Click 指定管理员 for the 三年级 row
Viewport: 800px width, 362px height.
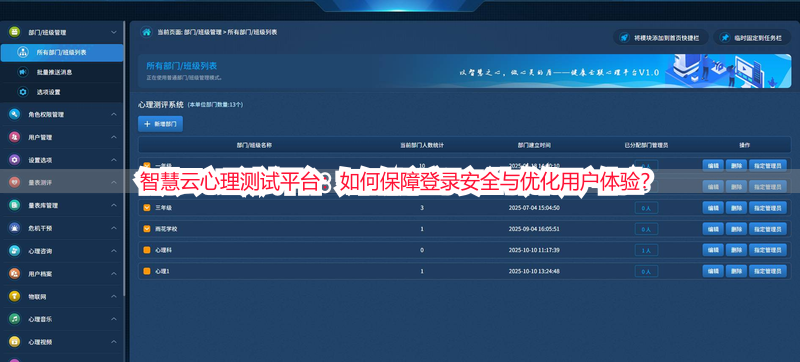[768, 208]
